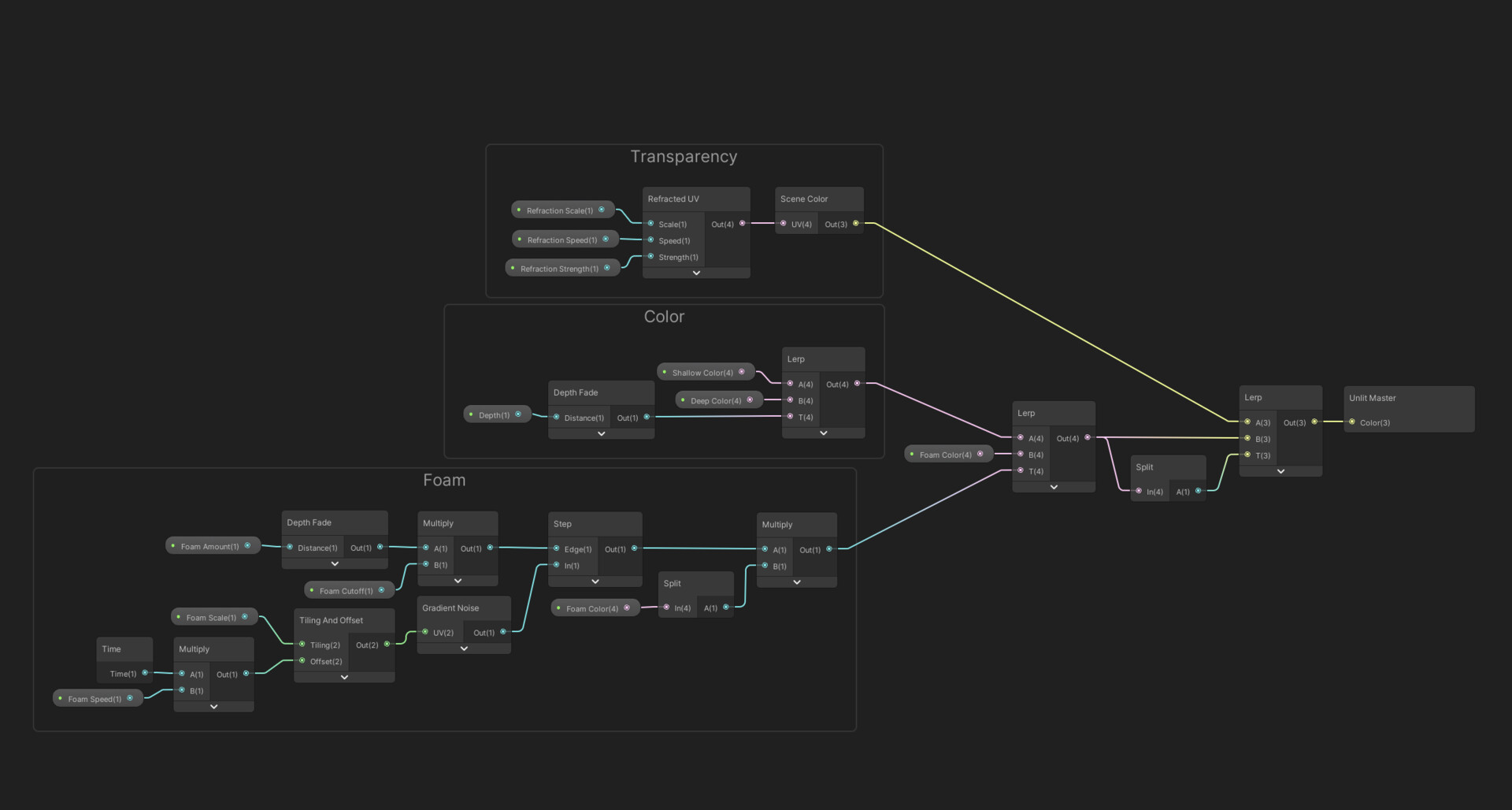Click the Out(3) port on Scene Color node
This screenshot has width=1512, height=810.
point(856,224)
